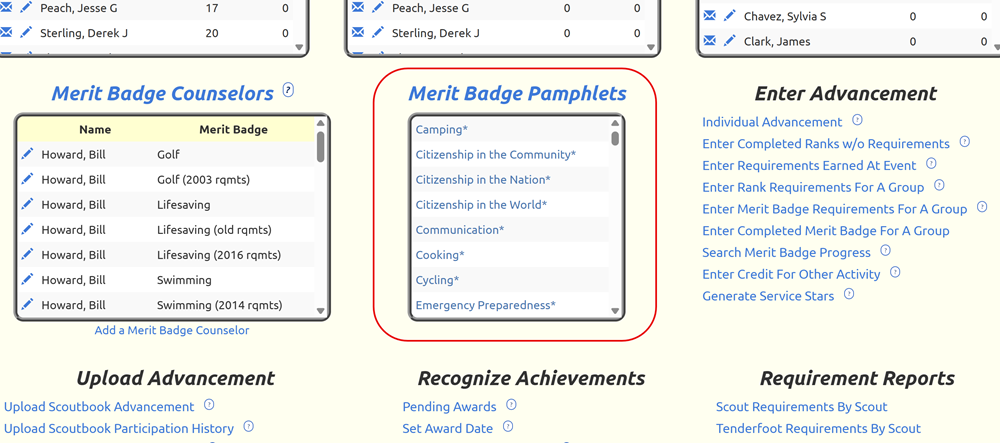Click down arrow of Merit Badge Pamphlets list
The image size is (1000, 443).
click(x=615, y=311)
